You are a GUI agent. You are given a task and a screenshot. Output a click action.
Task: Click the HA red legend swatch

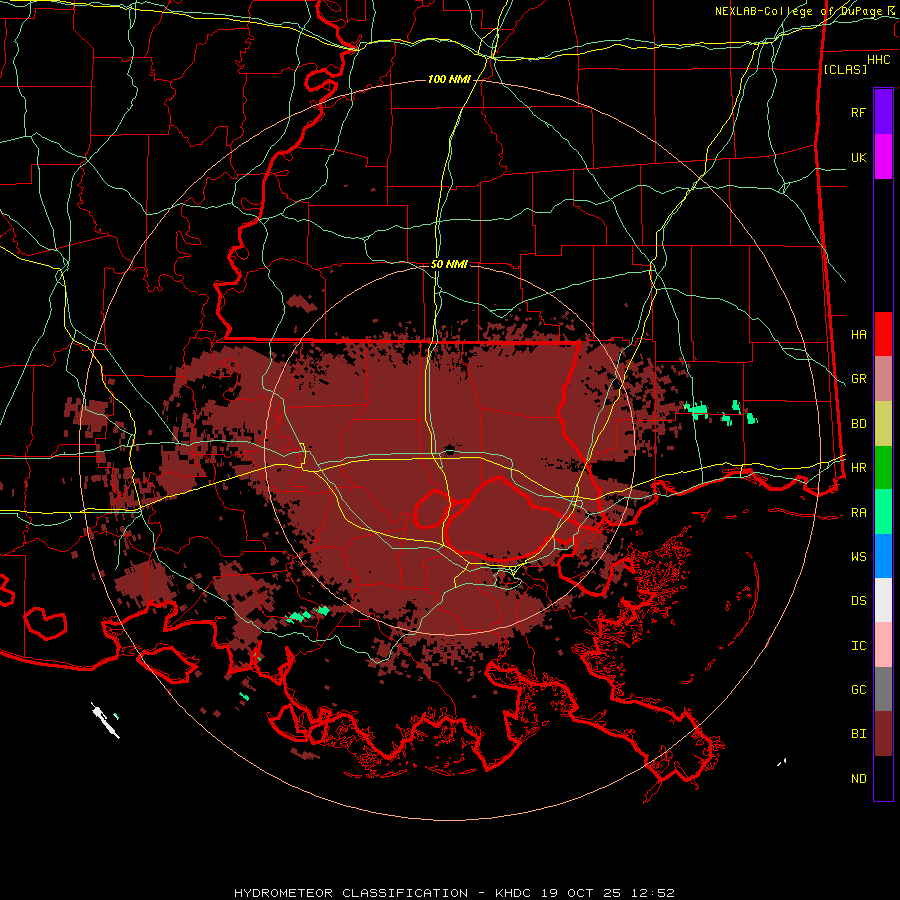(x=883, y=334)
